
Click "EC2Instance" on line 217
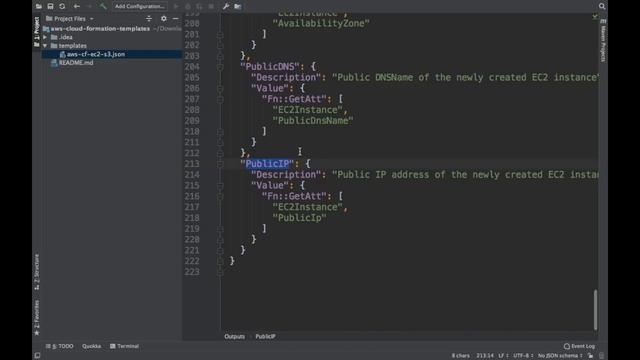tap(307, 207)
